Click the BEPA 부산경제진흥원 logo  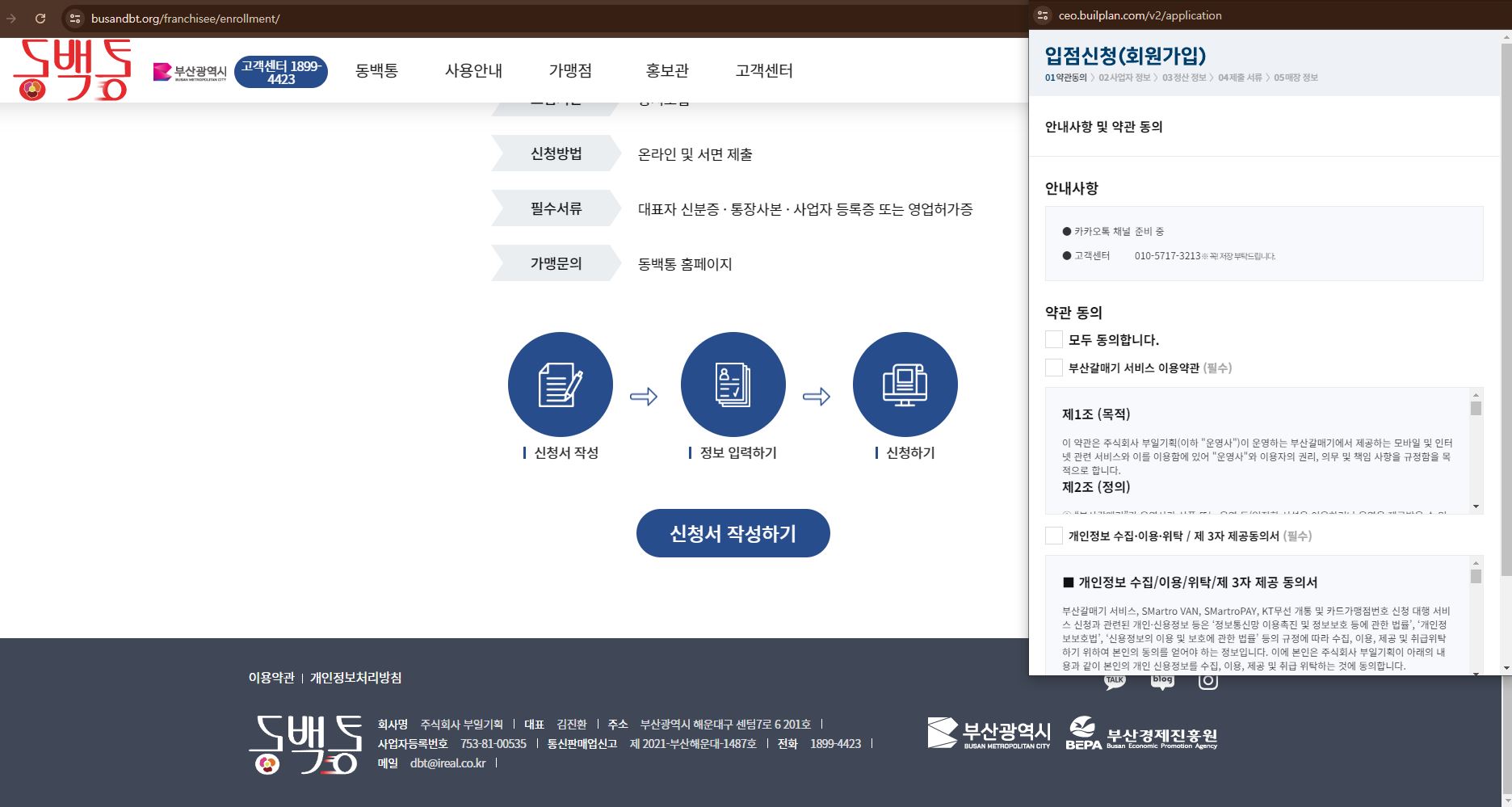pyautogui.click(x=1141, y=733)
